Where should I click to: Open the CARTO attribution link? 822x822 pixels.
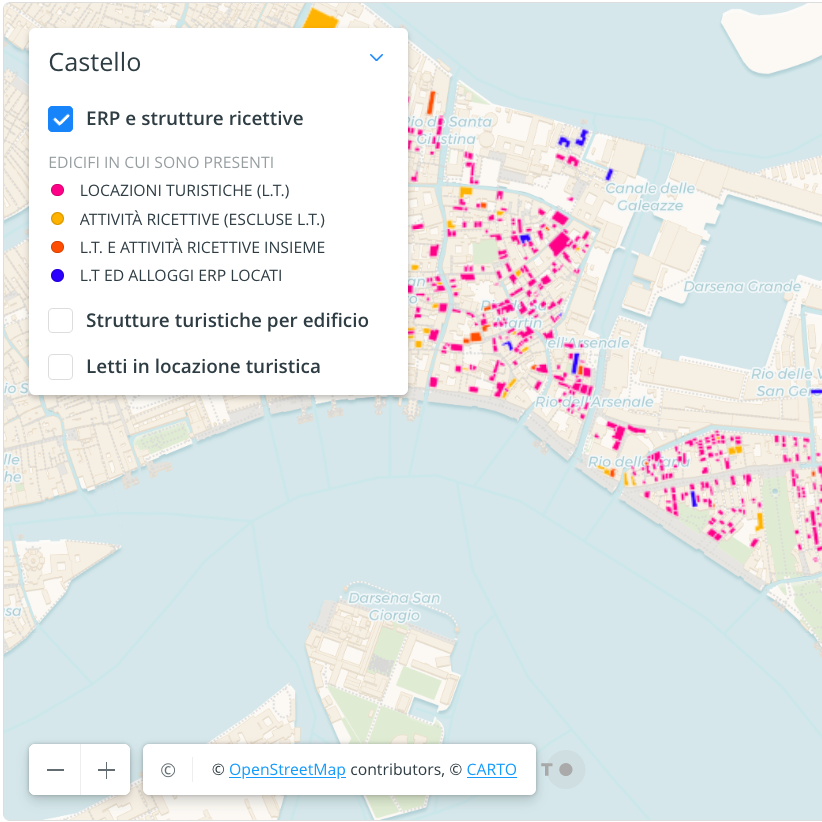tap(491, 770)
